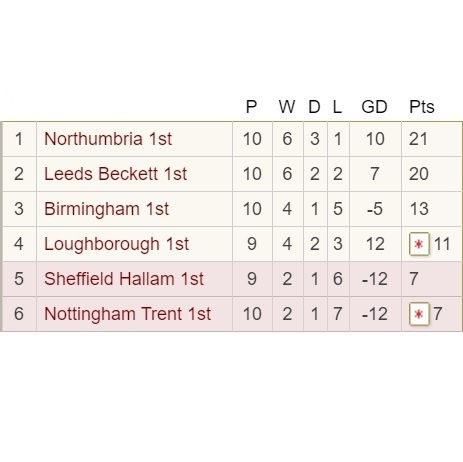Click position number 1 cell
Image resolution: width=463 pixels, height=462 pixels.
click(x=19, y=139)
